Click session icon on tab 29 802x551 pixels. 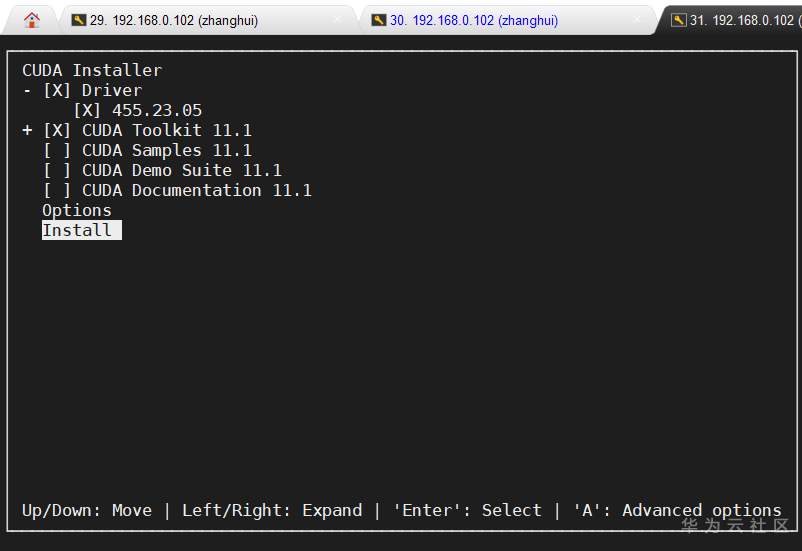click(79, 20)
